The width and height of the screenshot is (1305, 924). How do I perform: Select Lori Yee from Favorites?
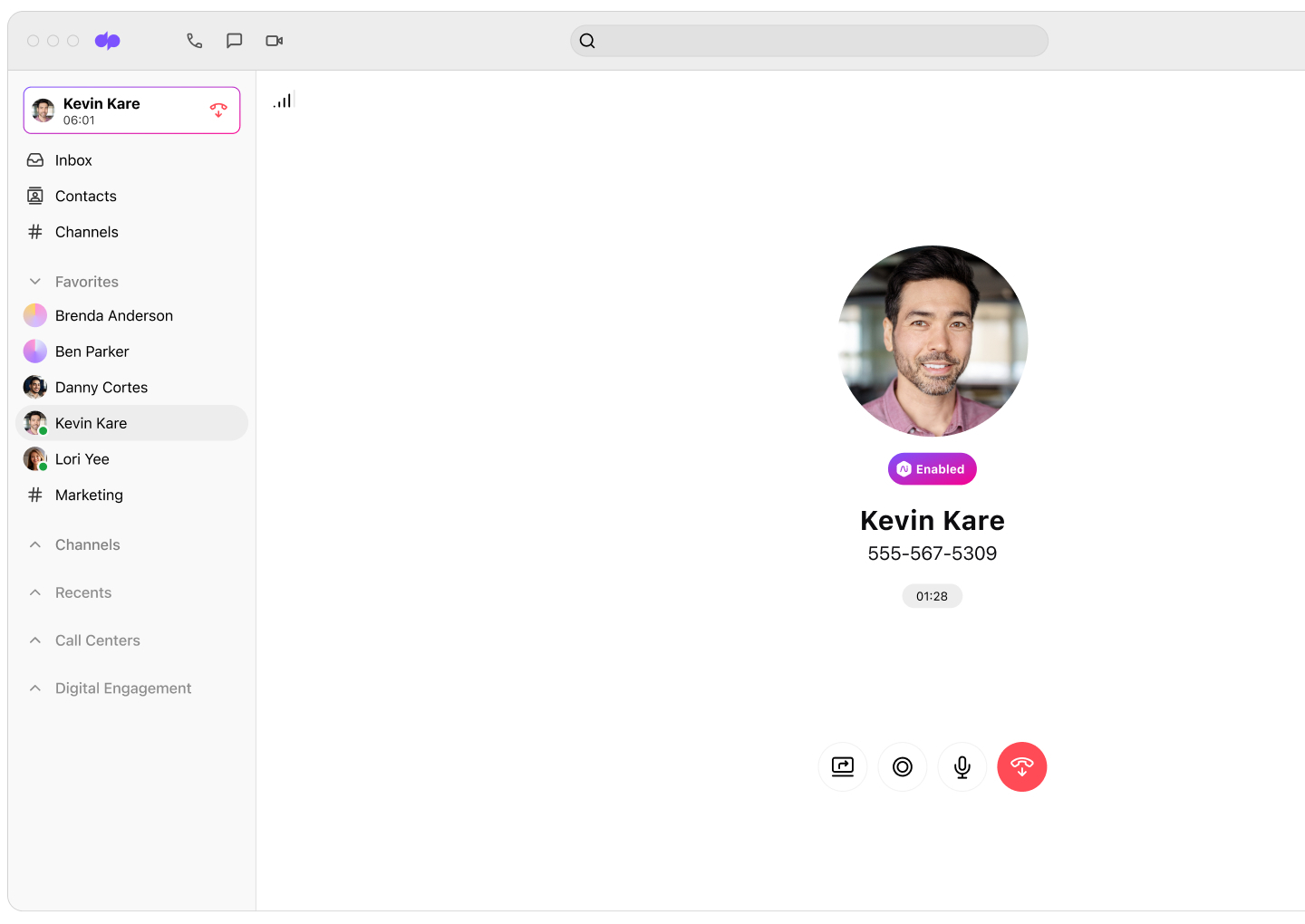click(82, 459)
